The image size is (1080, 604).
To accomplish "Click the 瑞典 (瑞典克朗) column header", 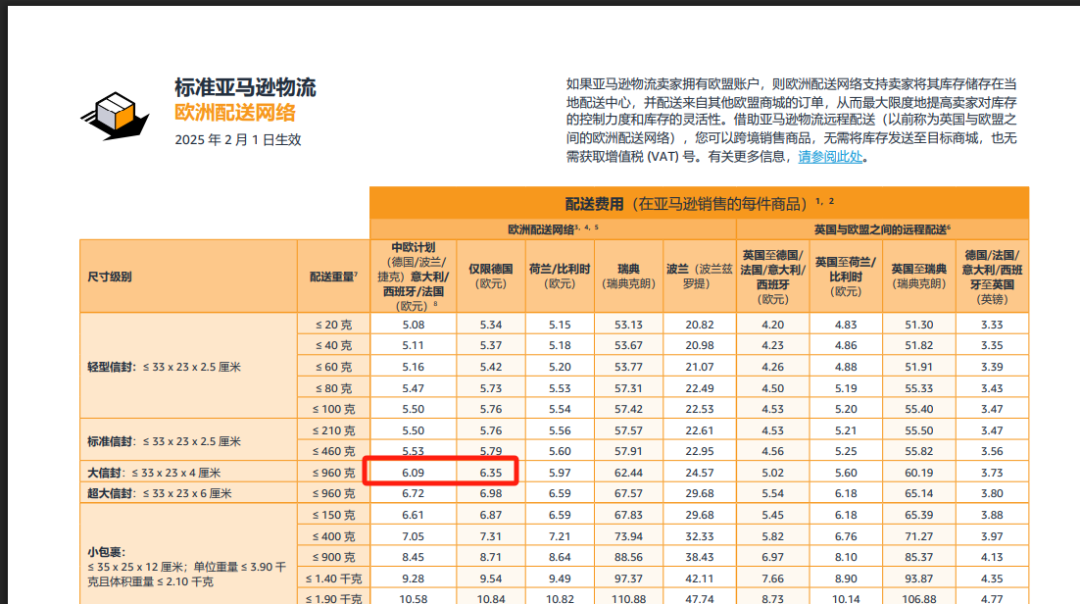I will (628, 276).
